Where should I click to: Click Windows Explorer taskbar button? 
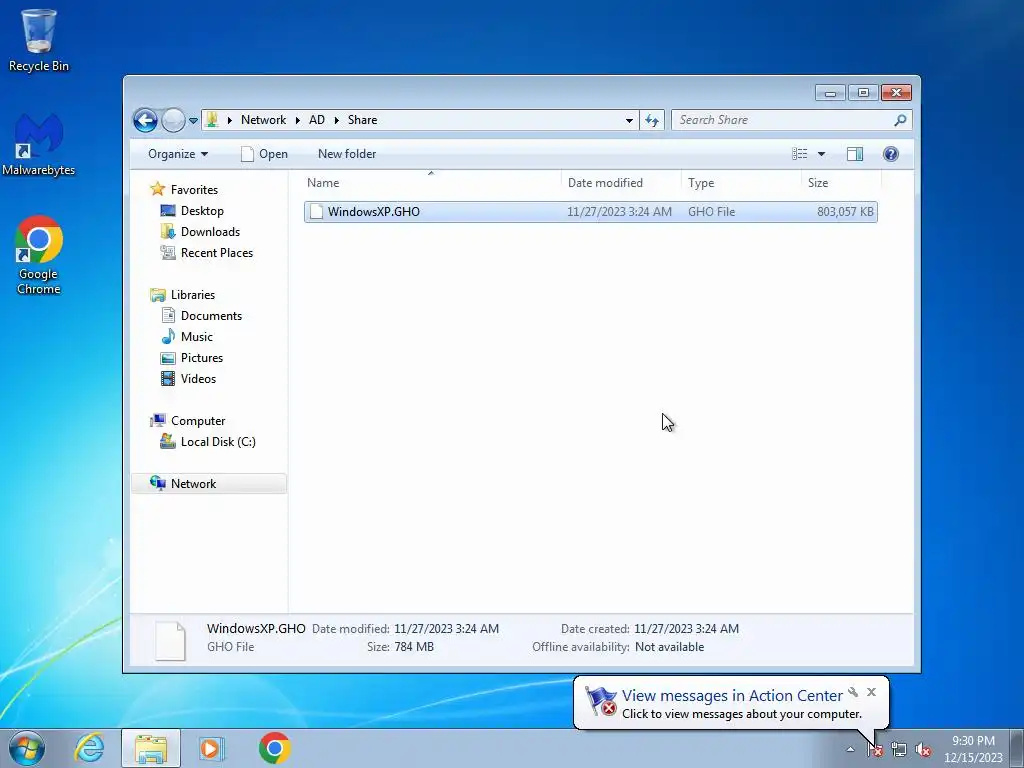pos(151,748)
